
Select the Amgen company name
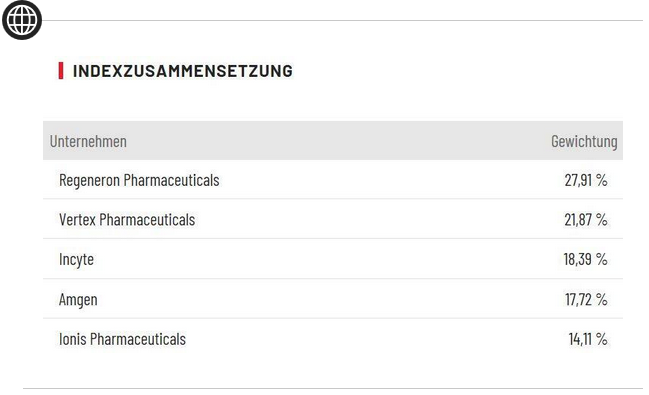[x=78, y=299]
